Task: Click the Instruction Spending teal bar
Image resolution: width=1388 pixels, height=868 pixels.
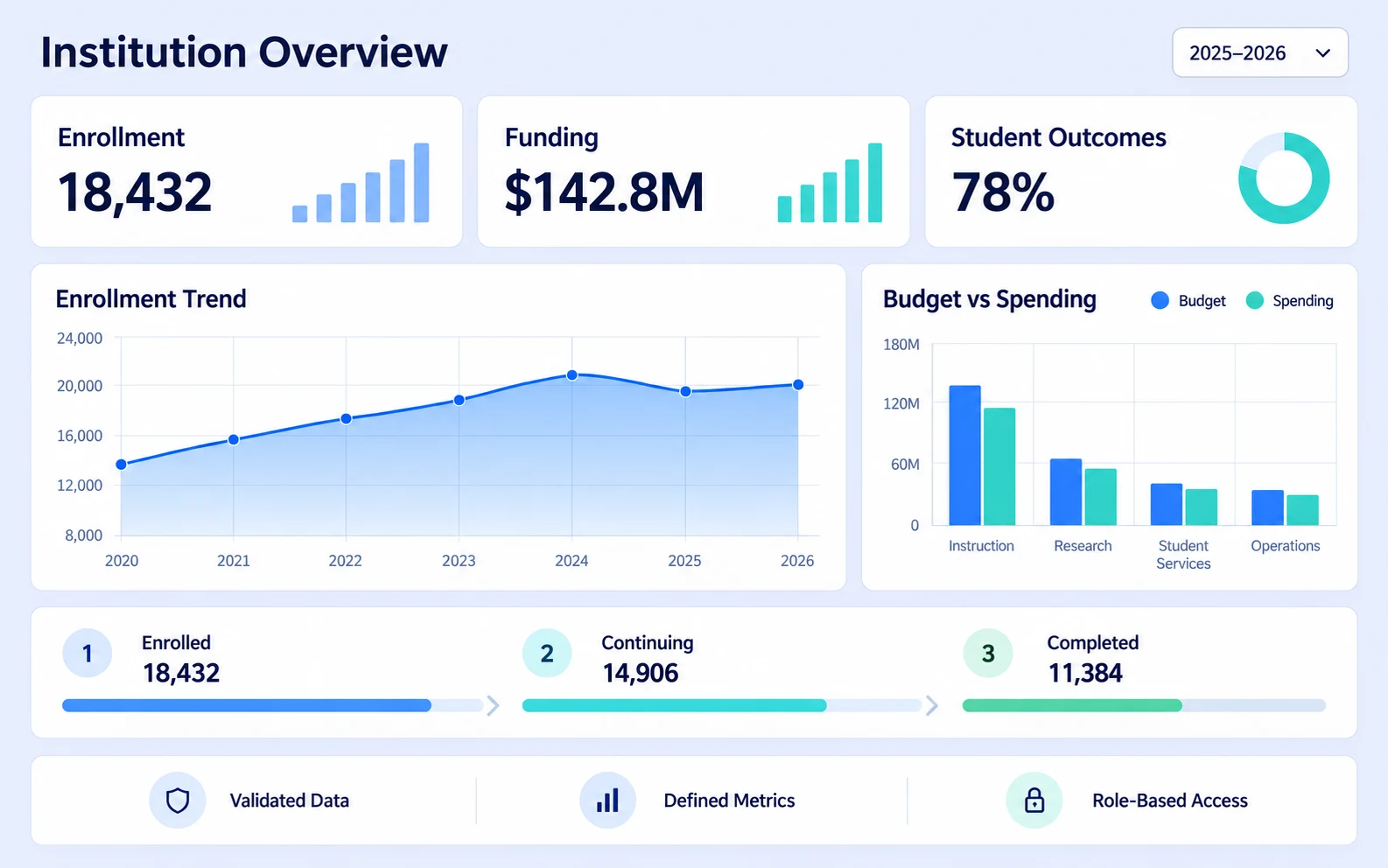Action: click(x=999, y=466)
